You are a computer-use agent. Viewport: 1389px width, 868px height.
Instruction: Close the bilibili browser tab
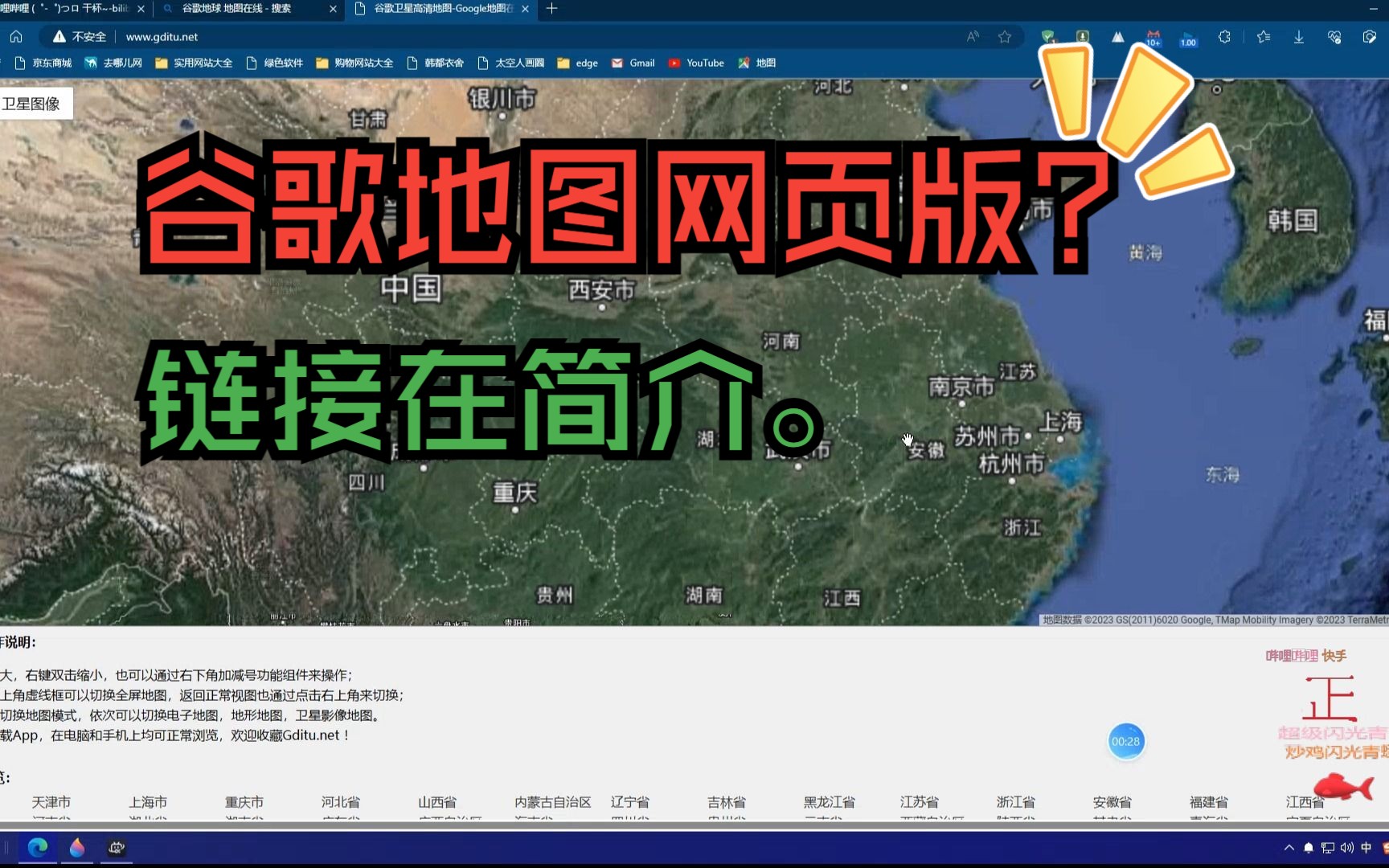point(141,9)
